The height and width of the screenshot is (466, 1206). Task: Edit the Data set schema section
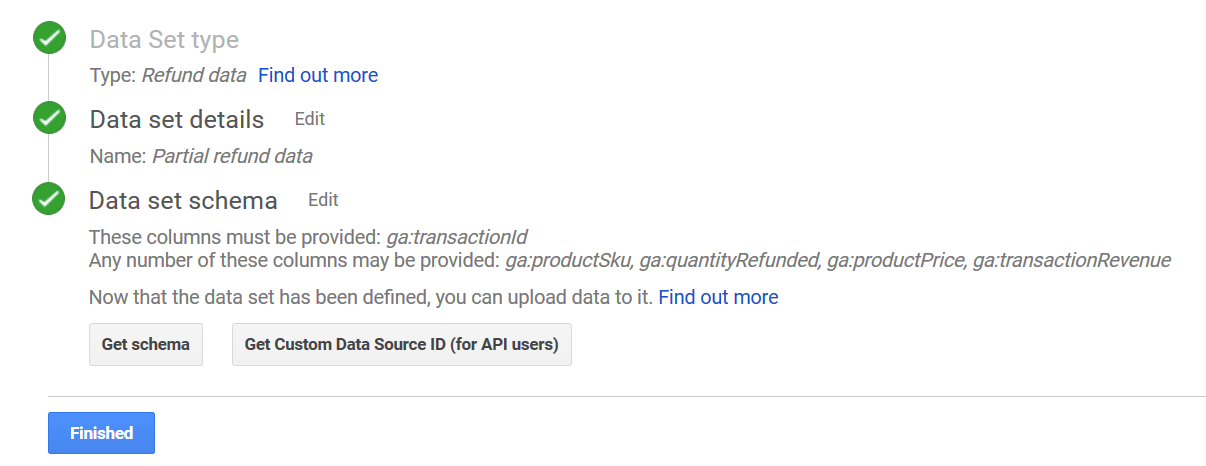323,199
